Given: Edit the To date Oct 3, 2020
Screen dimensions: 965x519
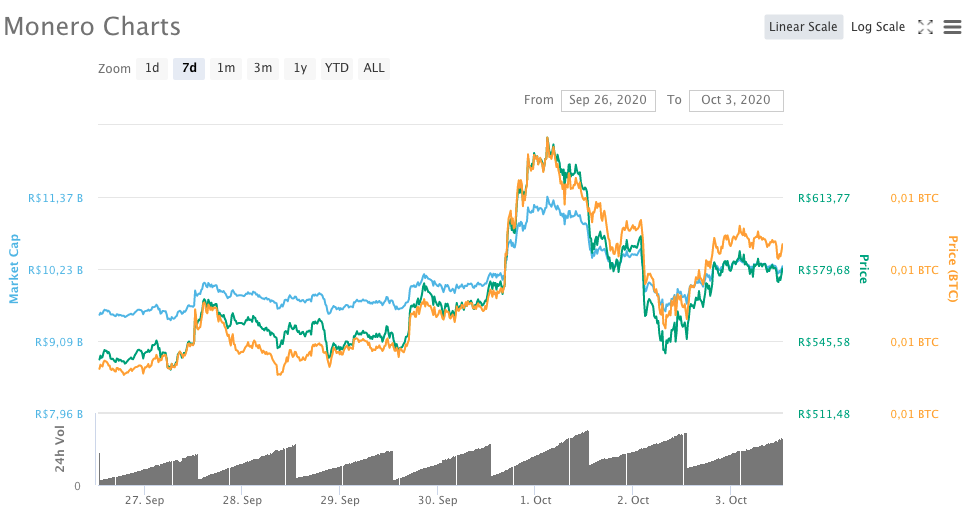Looking at the screenshot, I should point(736,100).
